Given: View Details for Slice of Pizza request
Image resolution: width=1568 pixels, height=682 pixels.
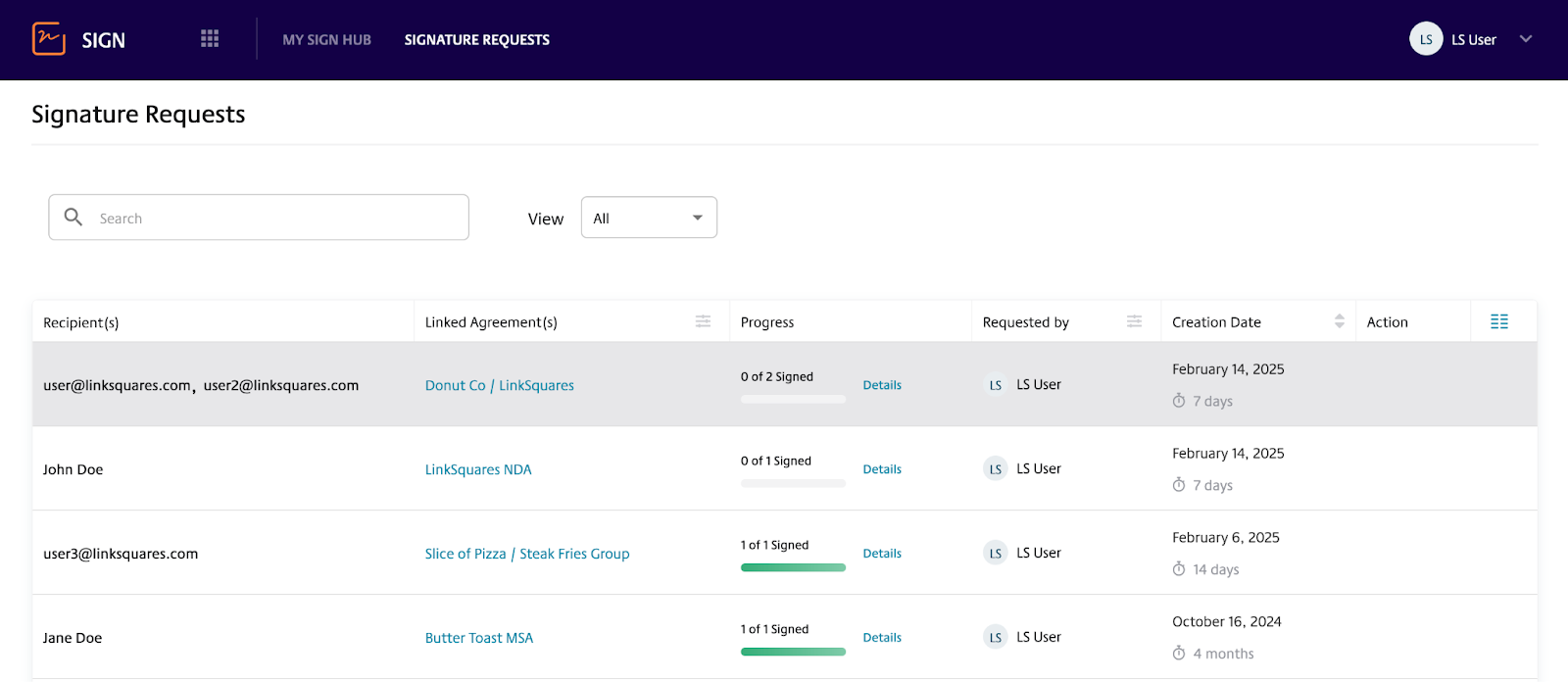Looking at the screenshot, I should [x=882, y=554].
